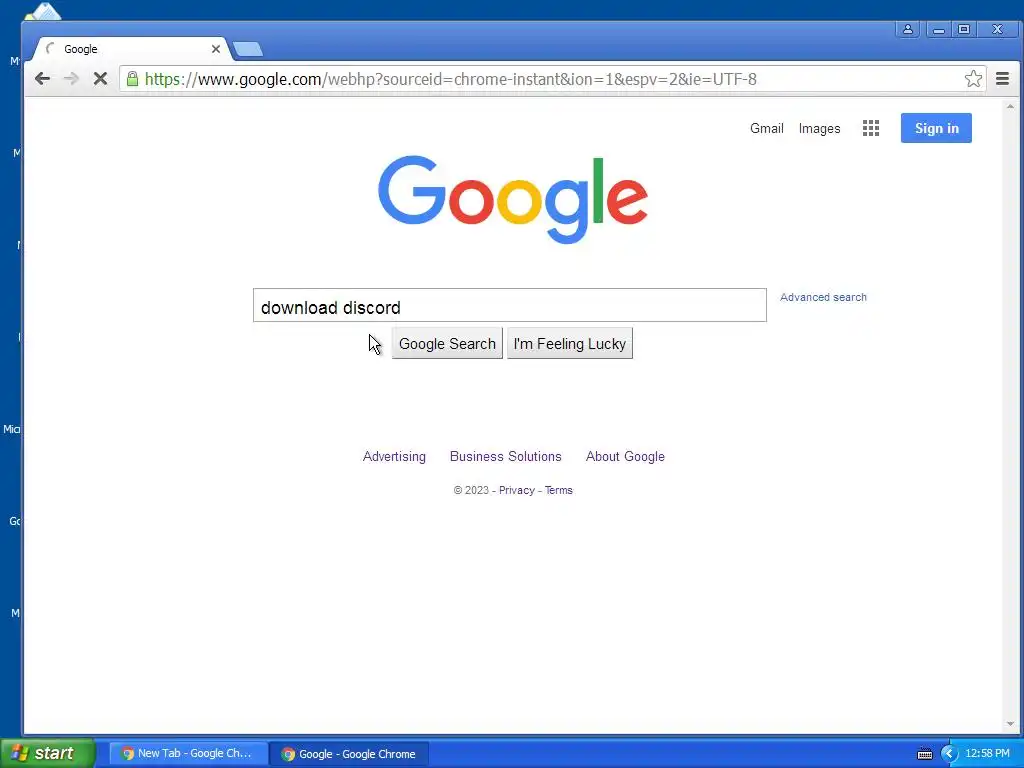Select Google - Google Chrome taskbar item
The image size is (1024, 768).
pos(349,754)
